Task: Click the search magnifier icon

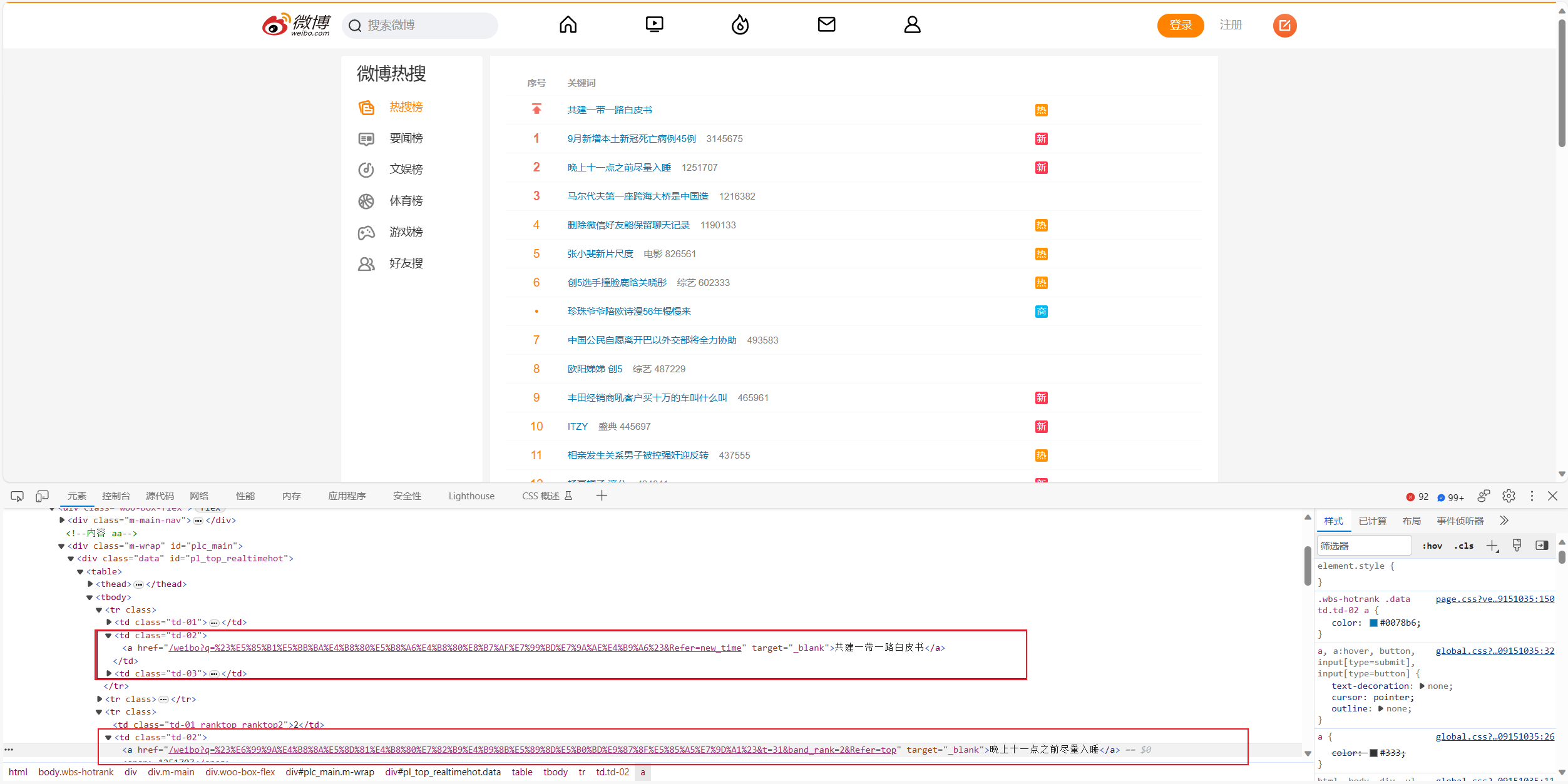Action: pos(355,26)
